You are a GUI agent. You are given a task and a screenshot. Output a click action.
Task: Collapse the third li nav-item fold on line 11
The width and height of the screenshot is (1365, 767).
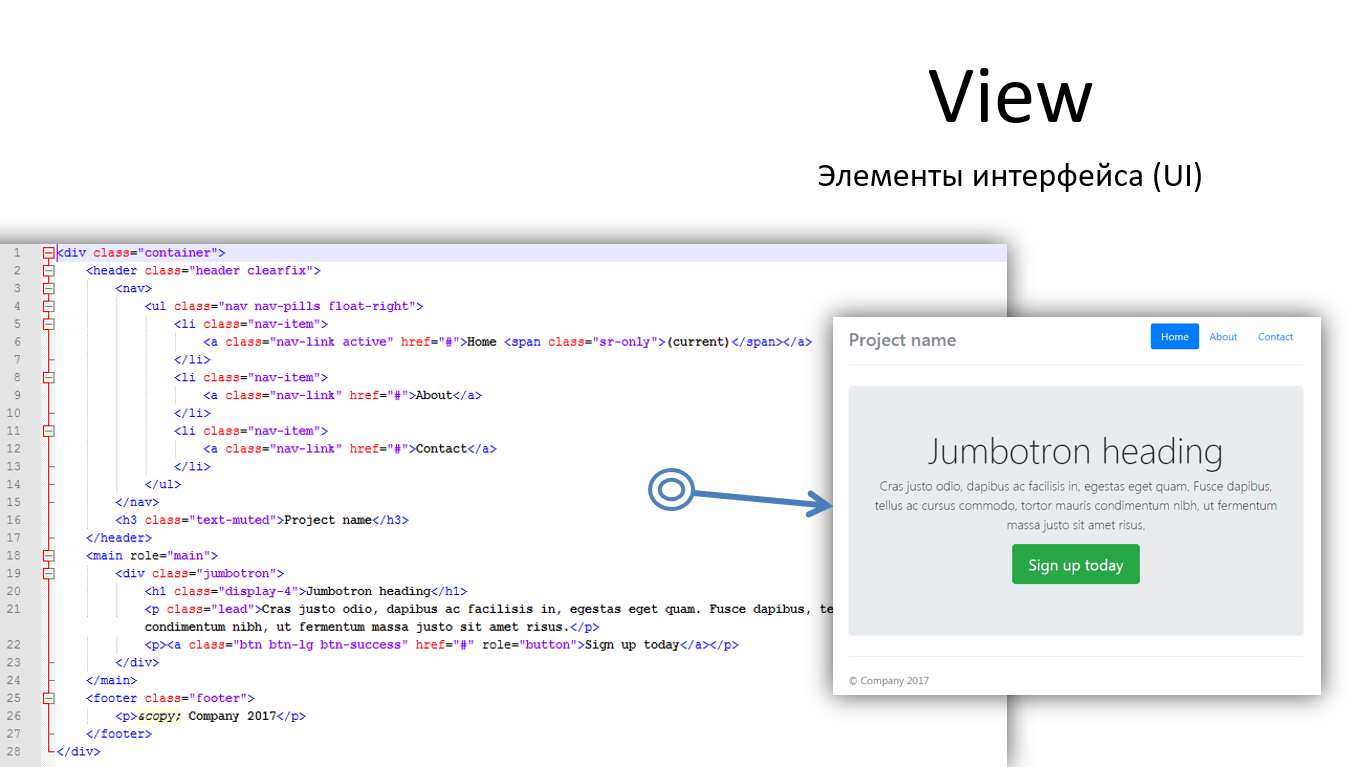point(48,431)
